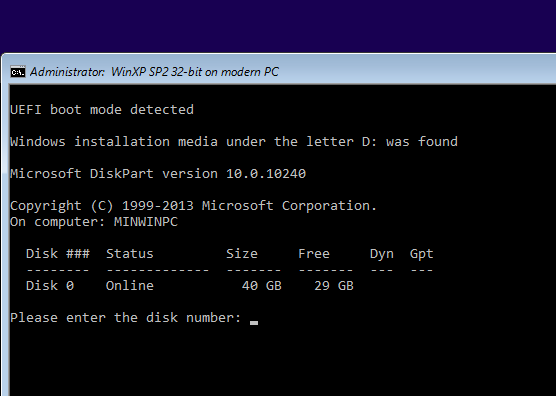Screen dimensions: 556x396
Task: Click the disk number input cursor
Action: 254,323
